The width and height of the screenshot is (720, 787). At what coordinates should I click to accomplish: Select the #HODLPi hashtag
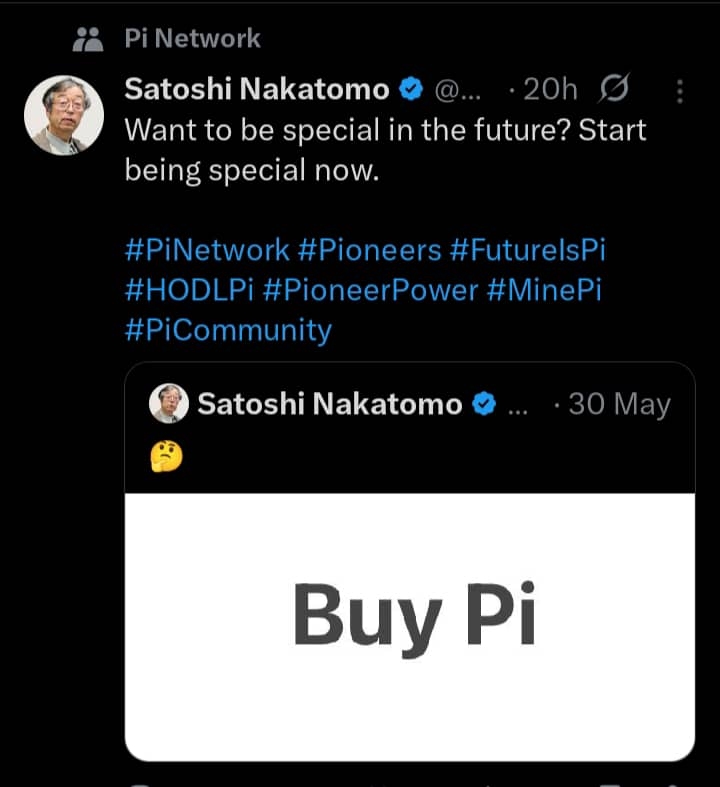tap(189, 290)
